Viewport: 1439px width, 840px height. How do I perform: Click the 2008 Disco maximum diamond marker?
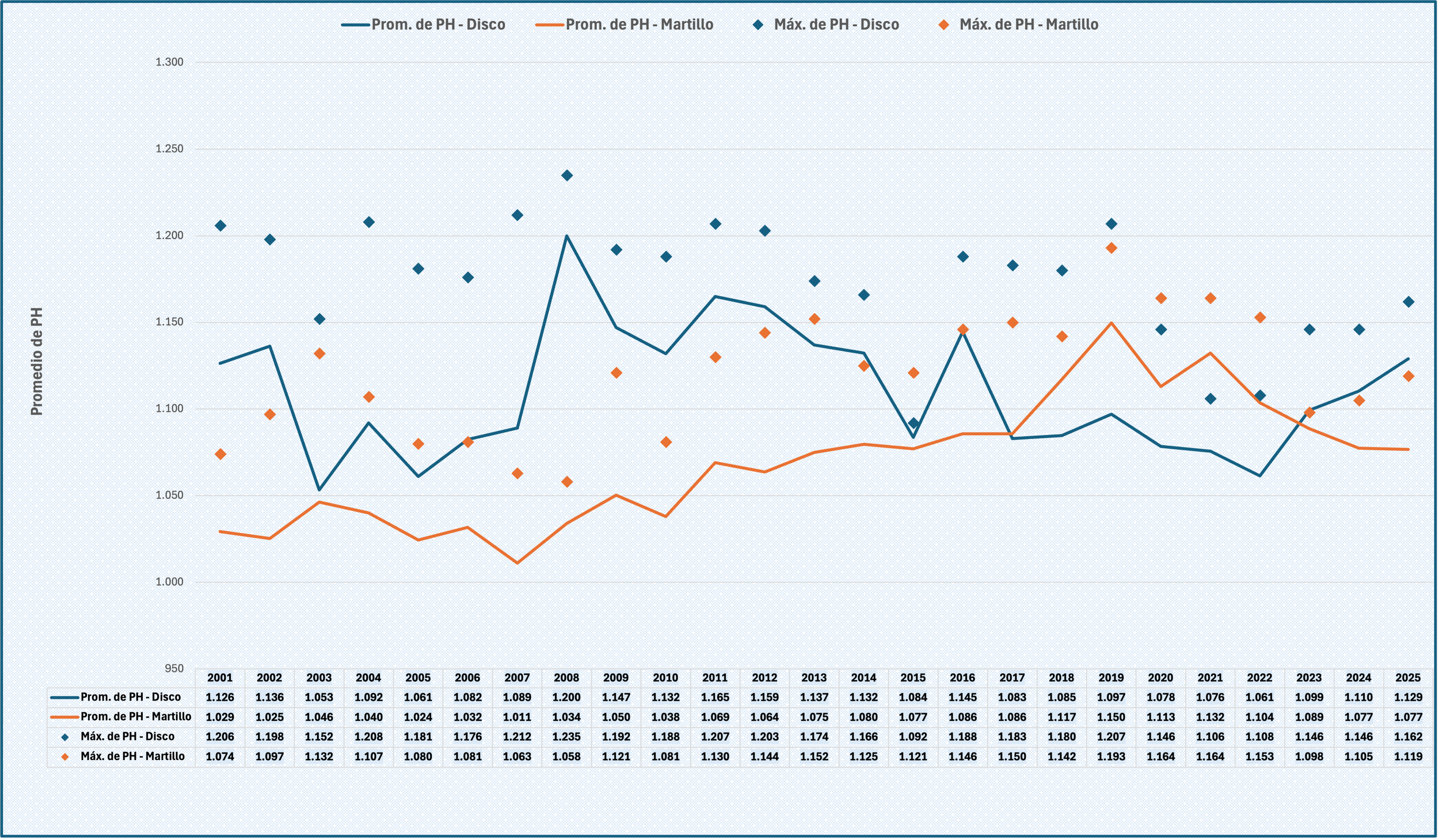point(567,175)
